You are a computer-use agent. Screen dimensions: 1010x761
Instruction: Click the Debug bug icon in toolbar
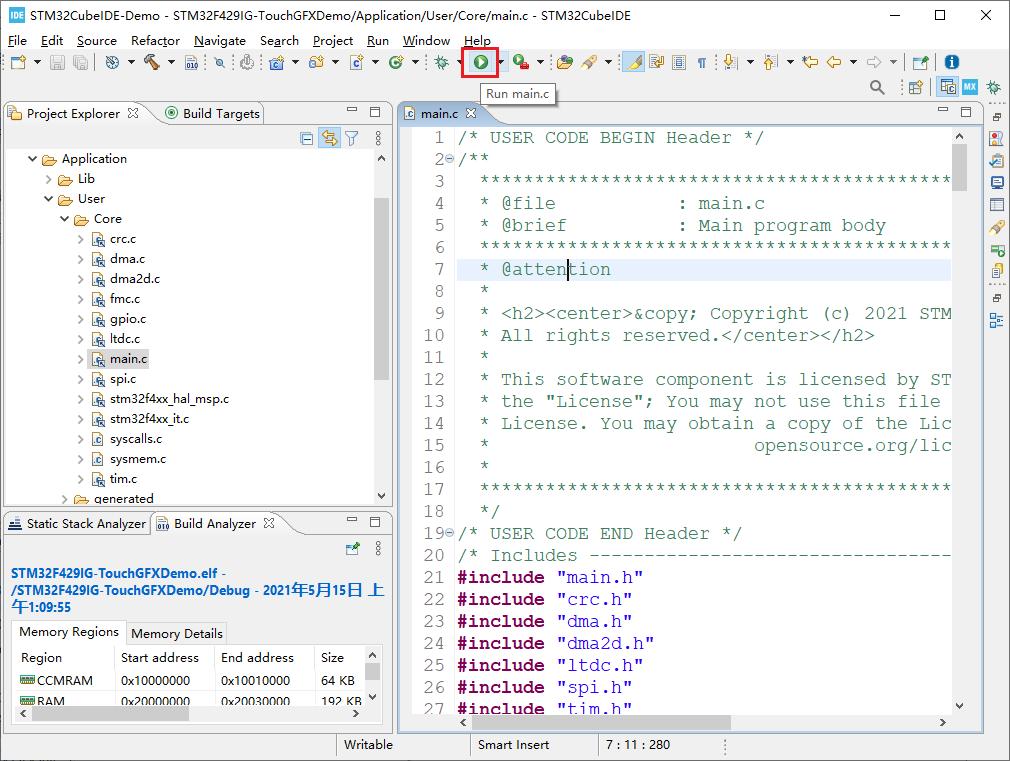441,62
